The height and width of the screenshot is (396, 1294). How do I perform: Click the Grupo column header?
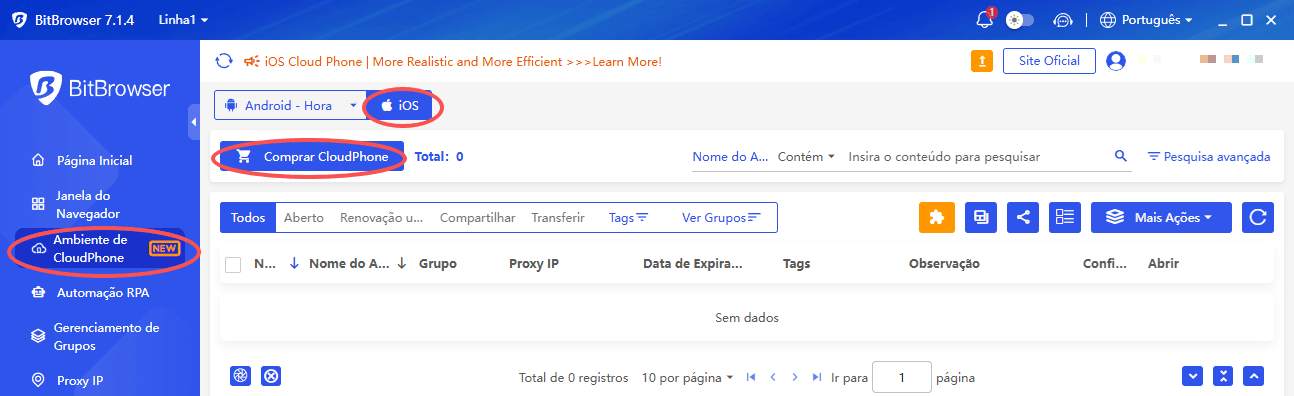[438, 264]
